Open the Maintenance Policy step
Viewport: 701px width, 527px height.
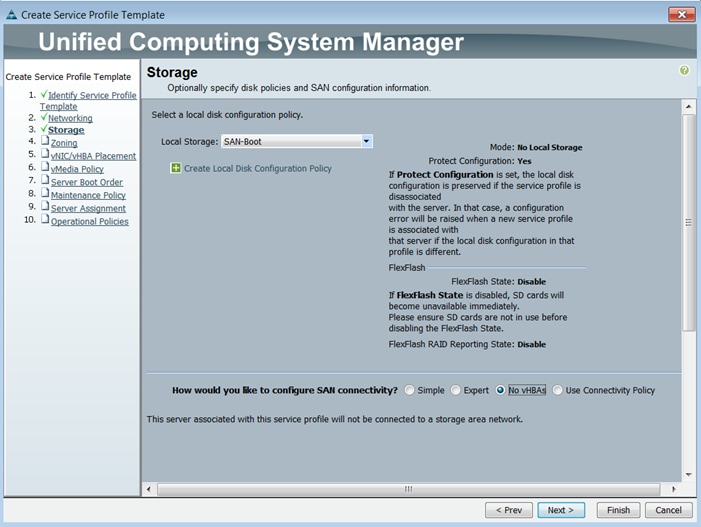pyautogui.click(x=88, y=195)
